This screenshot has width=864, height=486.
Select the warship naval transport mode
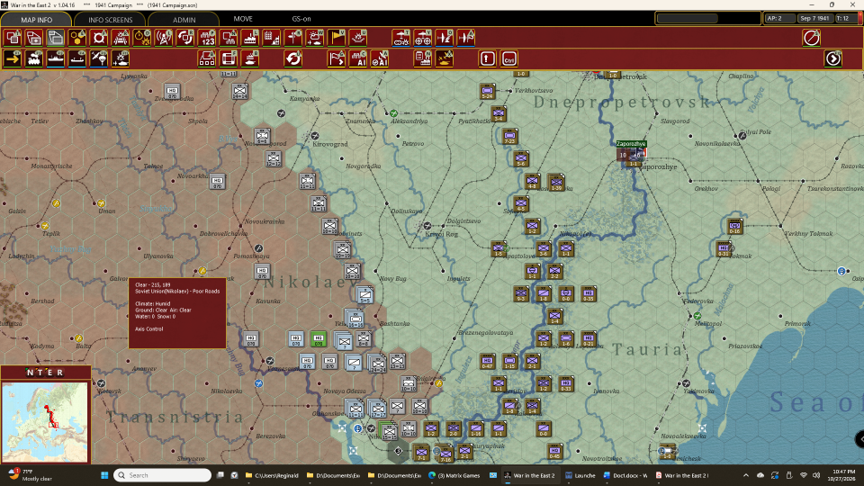coord(56,58)
